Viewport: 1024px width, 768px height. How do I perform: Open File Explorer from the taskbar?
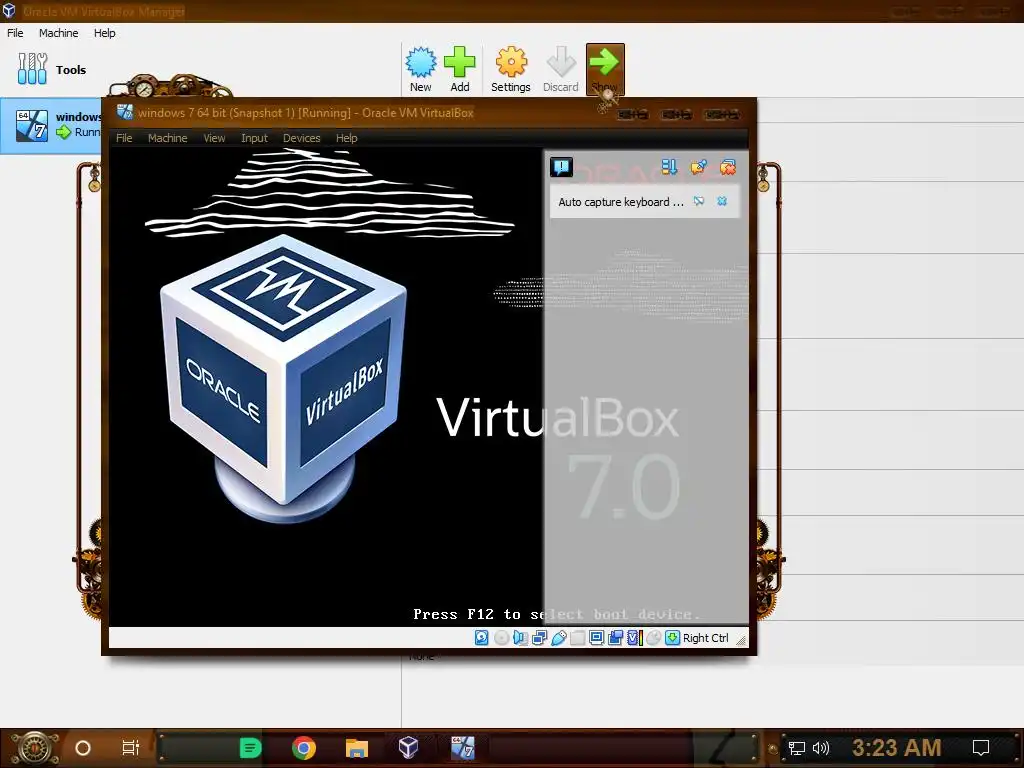pos(357,748)
